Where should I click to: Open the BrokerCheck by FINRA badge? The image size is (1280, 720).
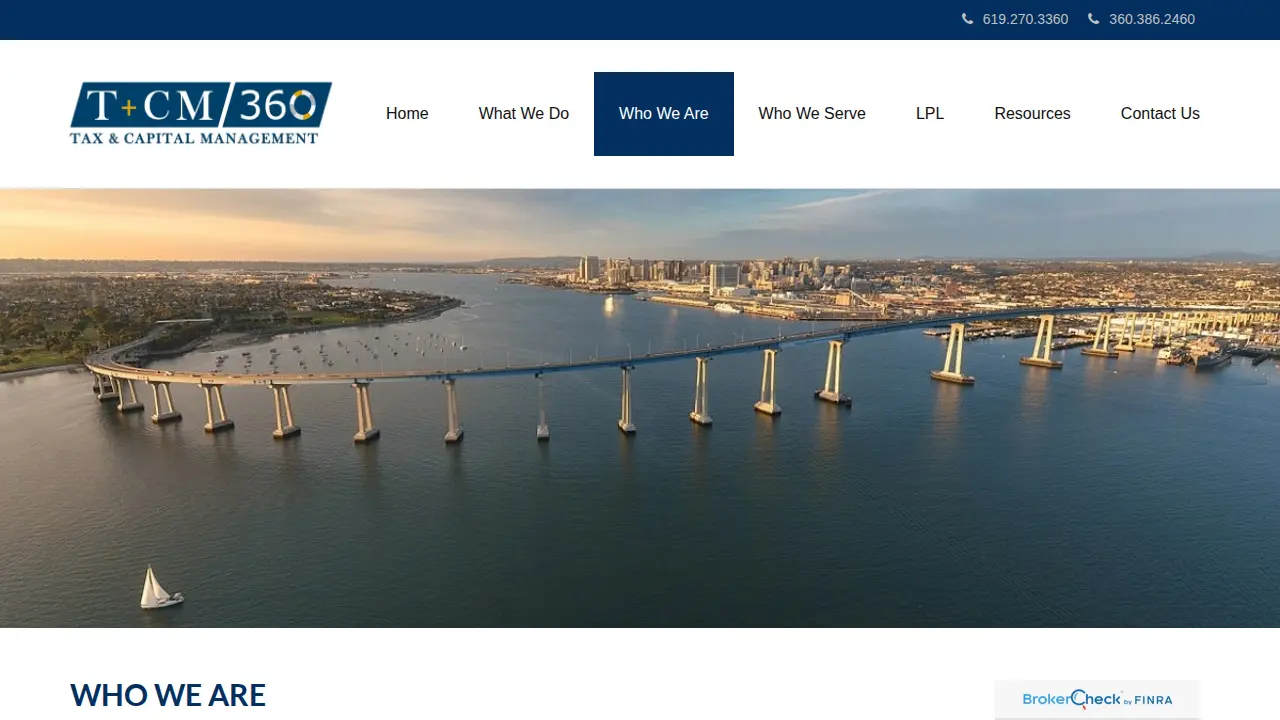pos(1097,700)
